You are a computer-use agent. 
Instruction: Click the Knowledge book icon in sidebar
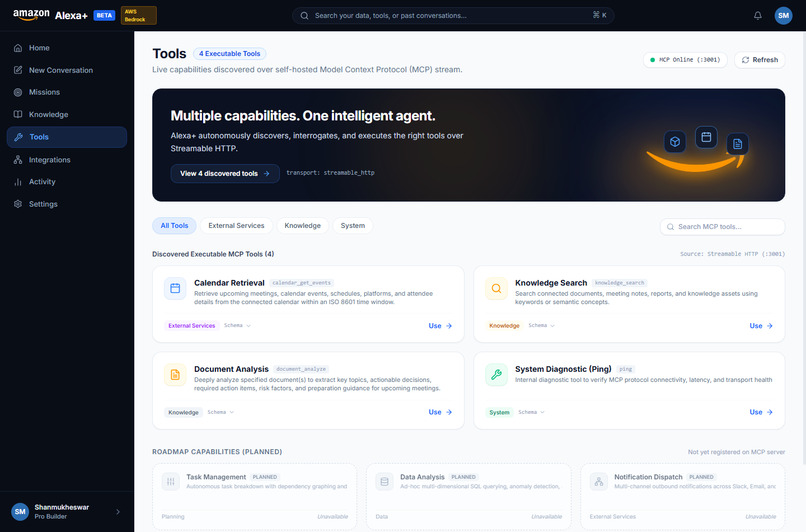click(18, 114)
